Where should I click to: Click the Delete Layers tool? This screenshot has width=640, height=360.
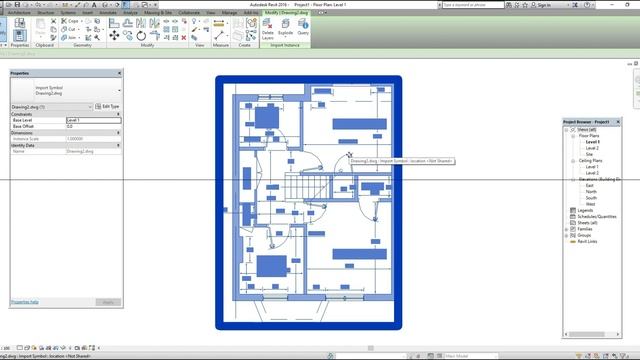point(267,29)
